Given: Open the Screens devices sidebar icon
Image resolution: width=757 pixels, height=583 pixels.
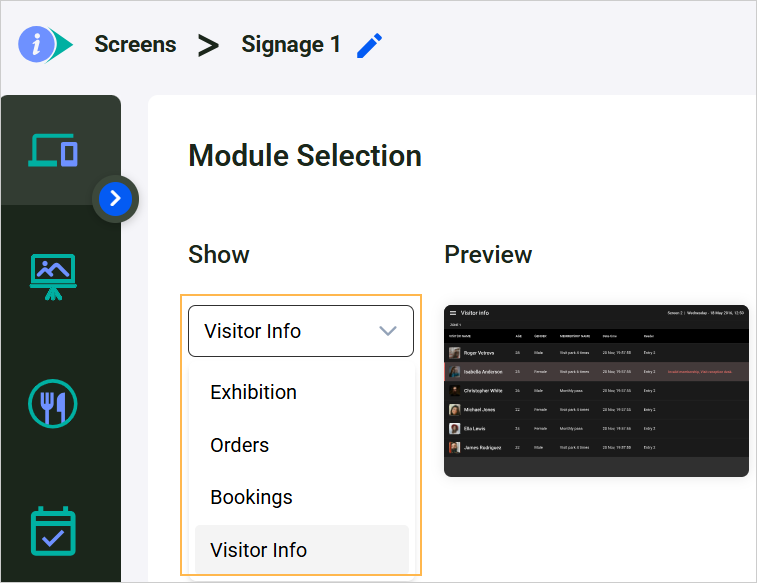Looking at the screenshot, I should [x=53, y=151].
